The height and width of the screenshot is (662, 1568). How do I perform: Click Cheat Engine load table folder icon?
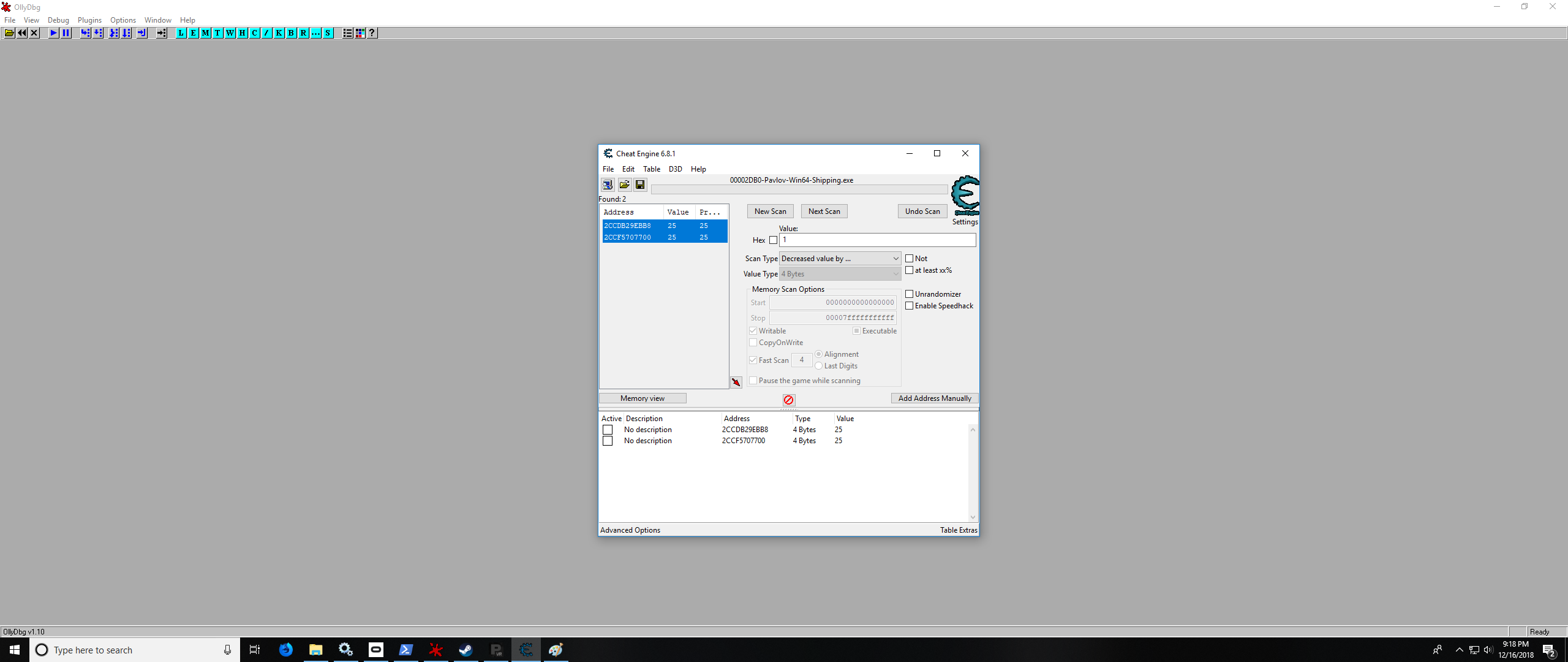[624, 185]
